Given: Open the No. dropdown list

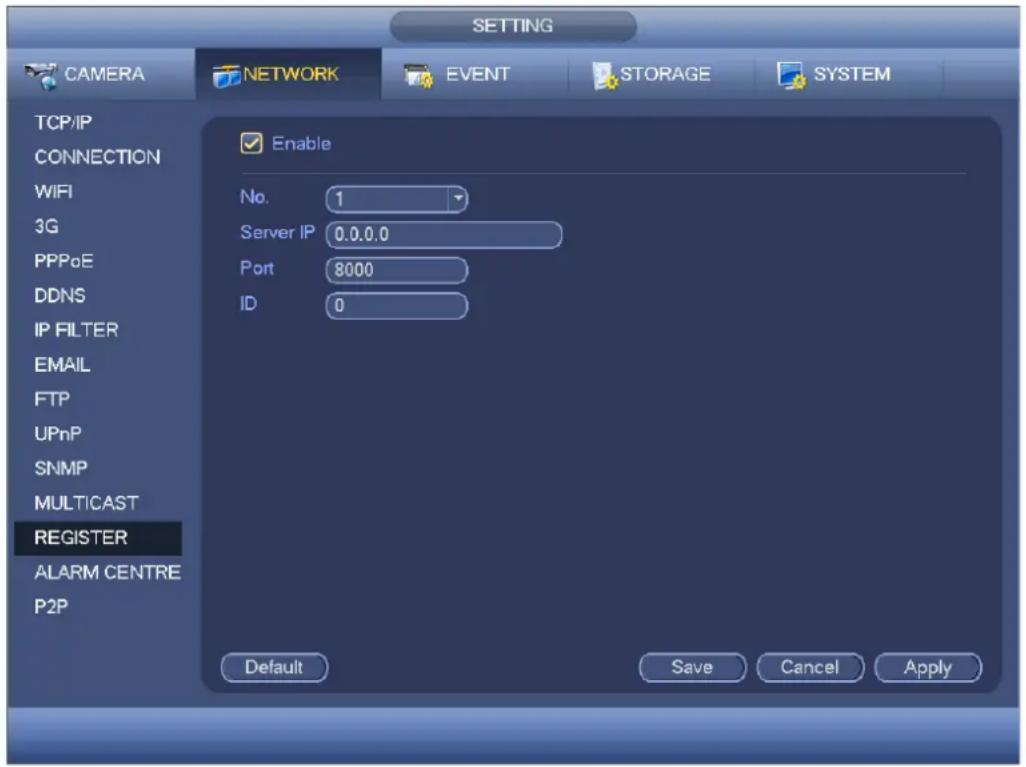Looking at the screenshot, I should click(x=458, y=198).
